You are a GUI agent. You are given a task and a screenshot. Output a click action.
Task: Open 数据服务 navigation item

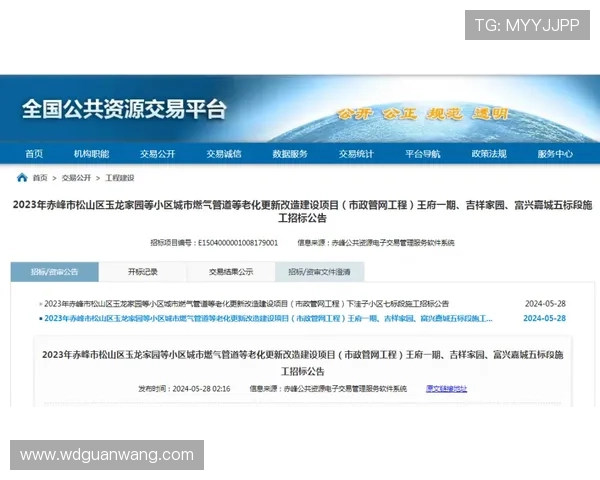pos(290,154)
